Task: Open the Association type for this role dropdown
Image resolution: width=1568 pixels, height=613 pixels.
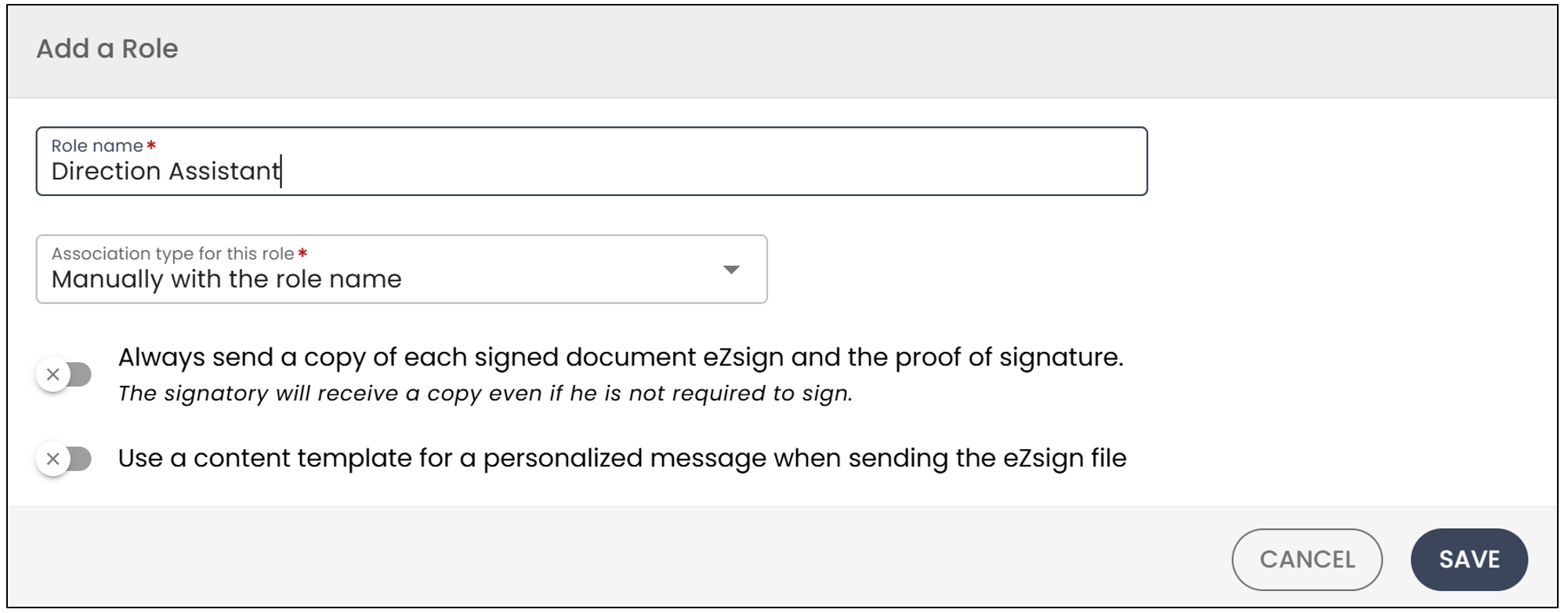Action: (401, 269)
